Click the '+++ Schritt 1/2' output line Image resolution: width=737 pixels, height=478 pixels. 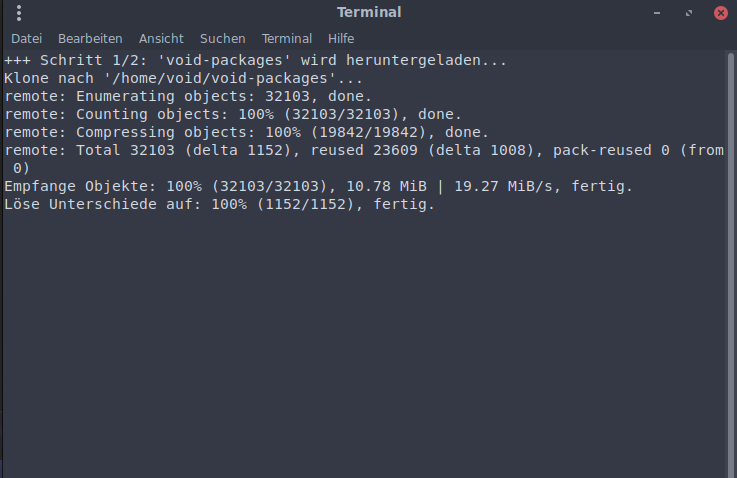(x=256, y=61)
